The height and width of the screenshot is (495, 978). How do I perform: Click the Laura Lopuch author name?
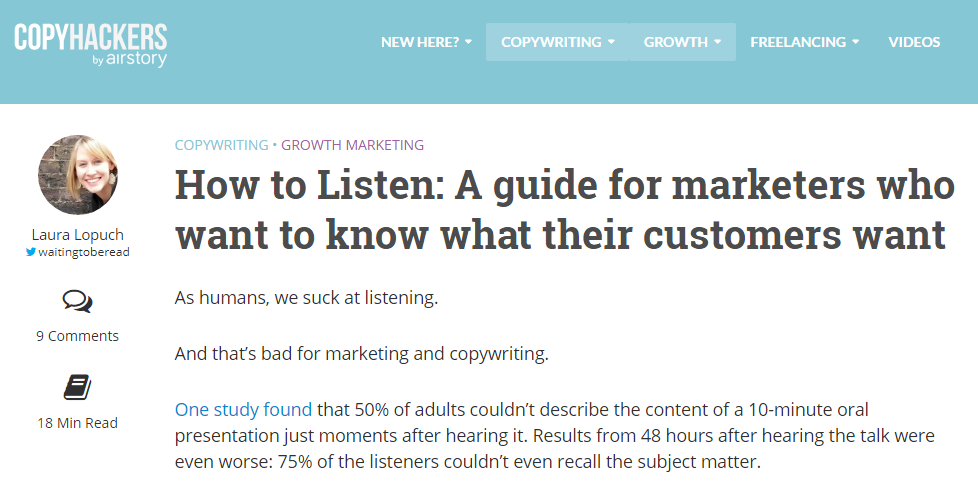pyautogui.click(x=77, y=235)
